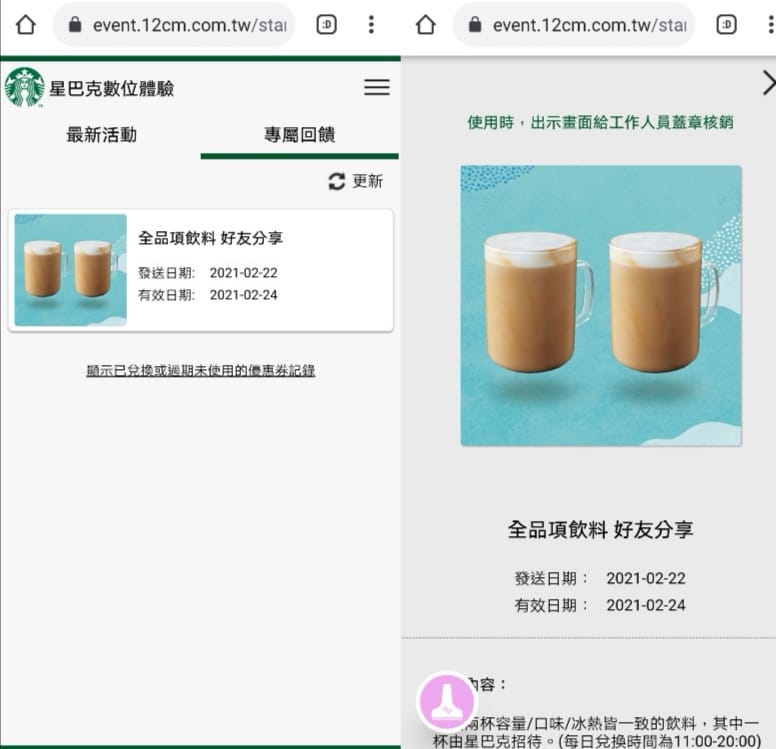The image size is (776, 749).
Task: Close the coupon detail with the arrow
Action: pyautogui.click(x=769, y=83)
